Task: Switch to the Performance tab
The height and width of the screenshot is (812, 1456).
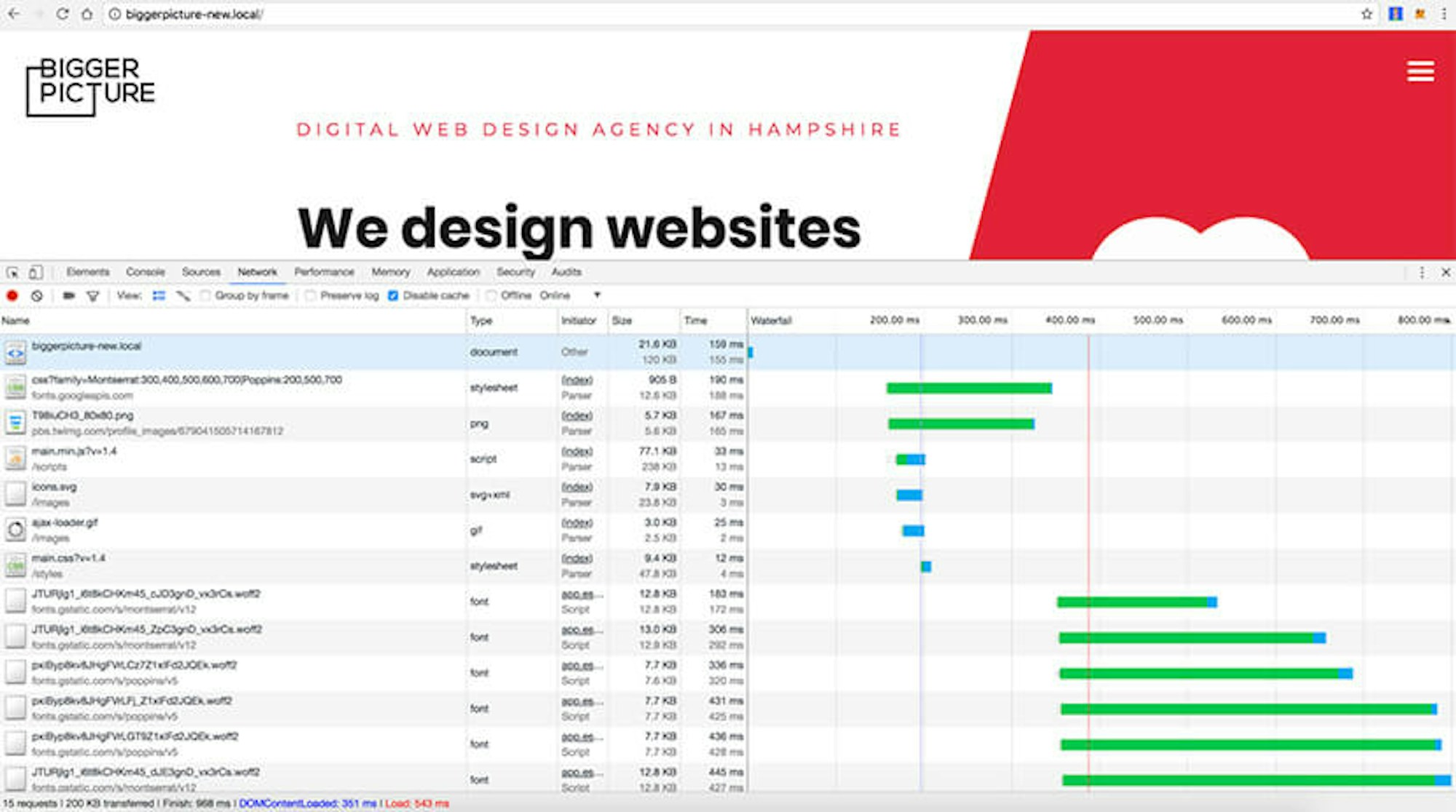Action: point(324,272)
